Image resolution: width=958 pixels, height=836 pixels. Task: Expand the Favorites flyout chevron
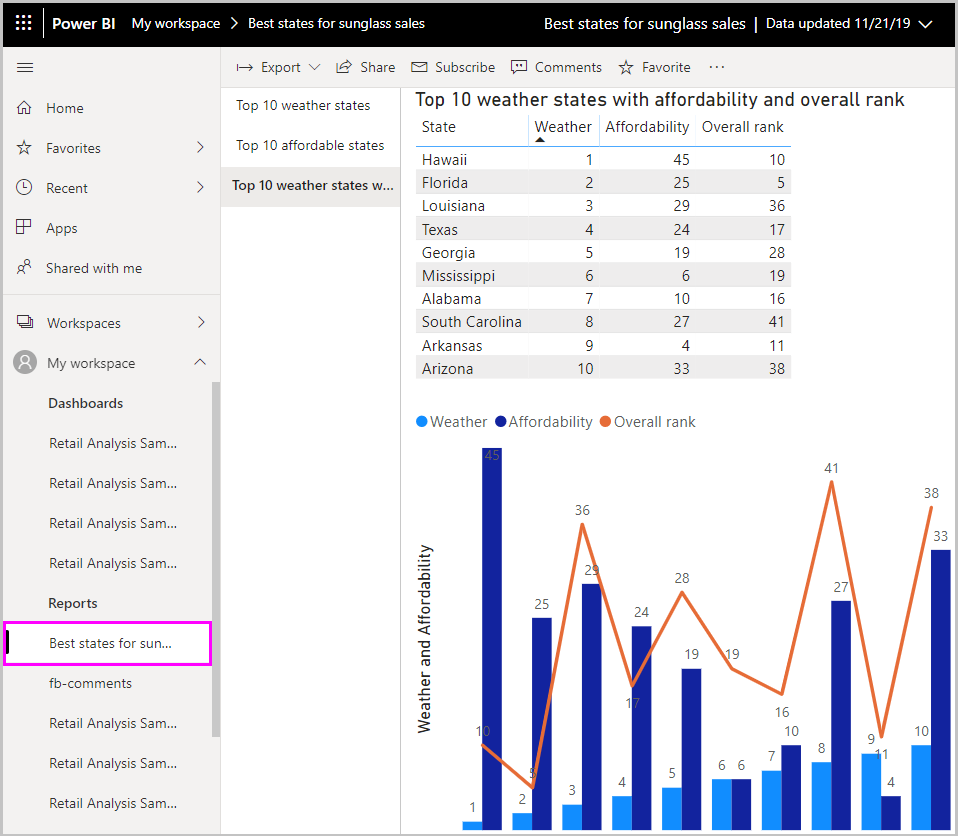[200, 147]
